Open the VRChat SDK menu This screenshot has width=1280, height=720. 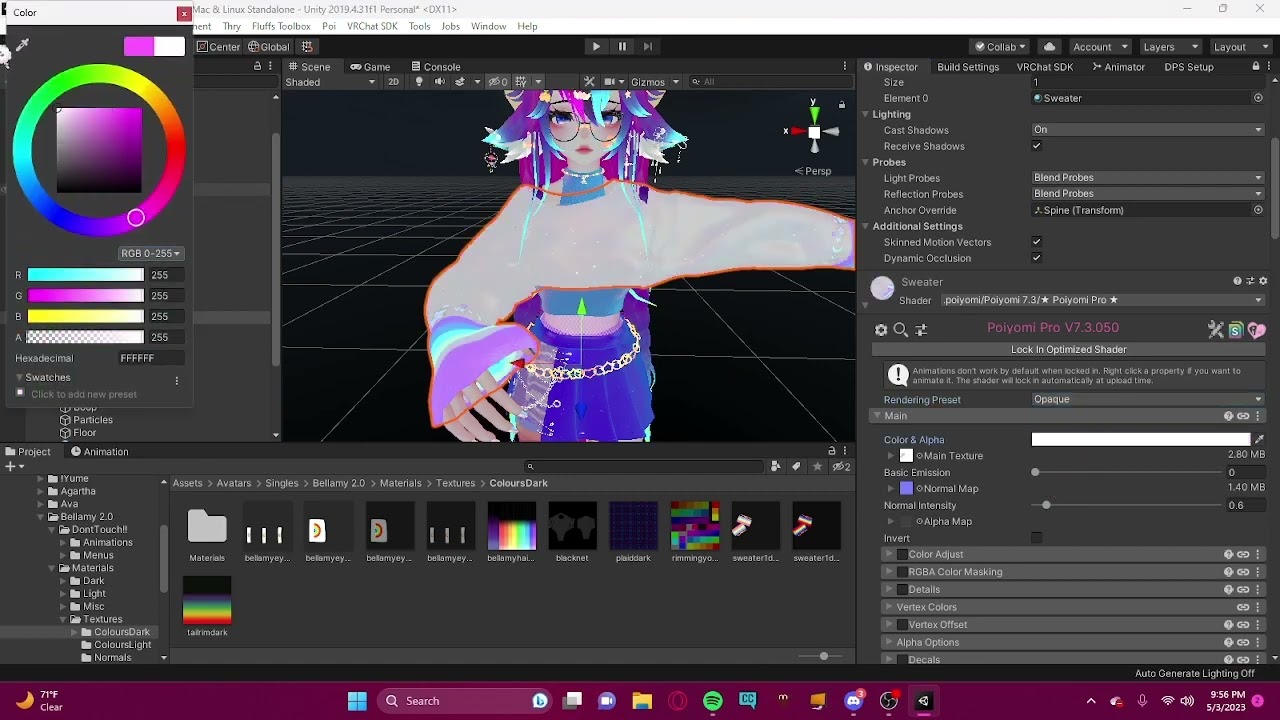click(x=372, y=26)
